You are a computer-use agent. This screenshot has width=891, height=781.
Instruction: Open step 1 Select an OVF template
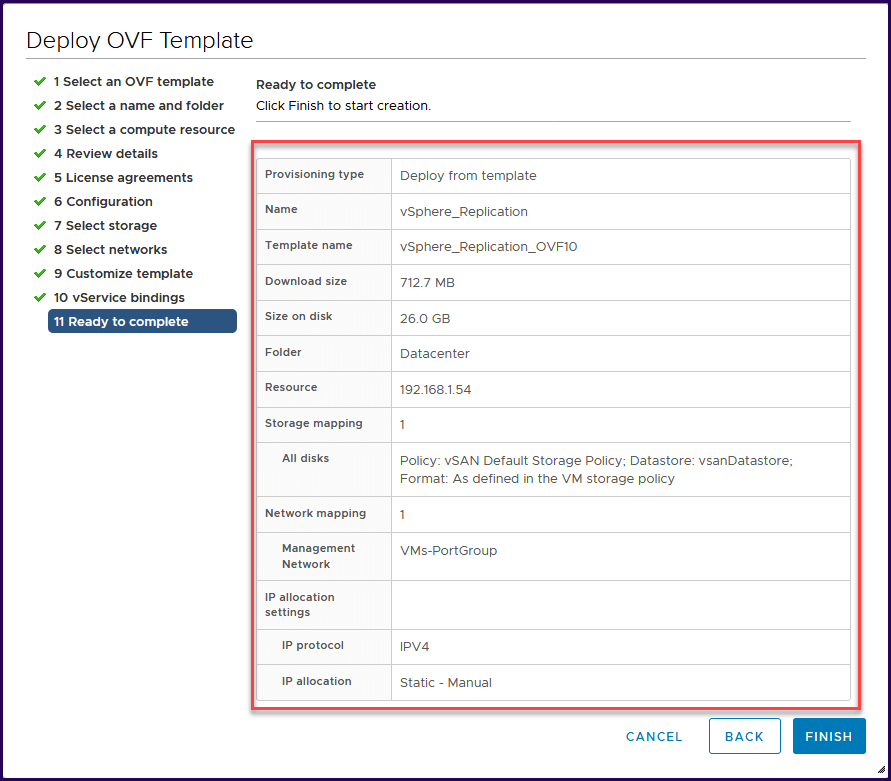pyautogui.click(x=134, y=82)
